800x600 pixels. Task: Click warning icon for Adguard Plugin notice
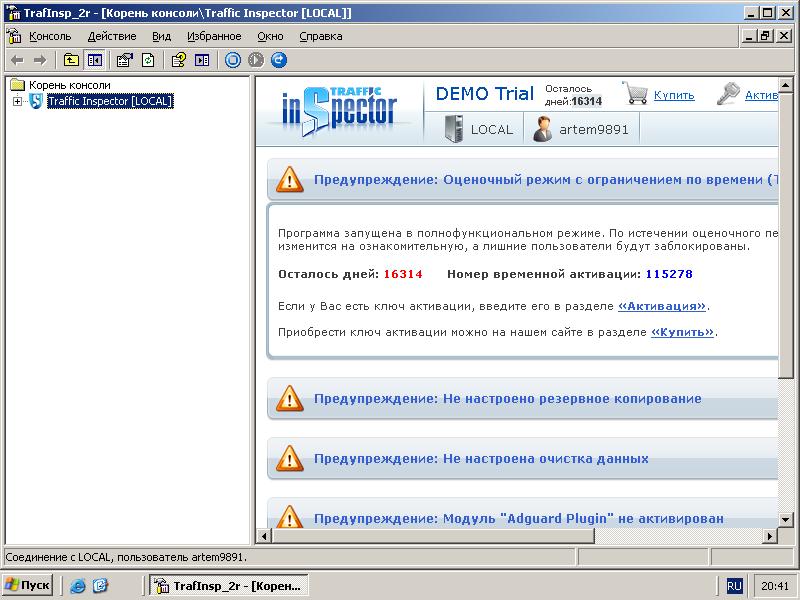coord(289,517)
